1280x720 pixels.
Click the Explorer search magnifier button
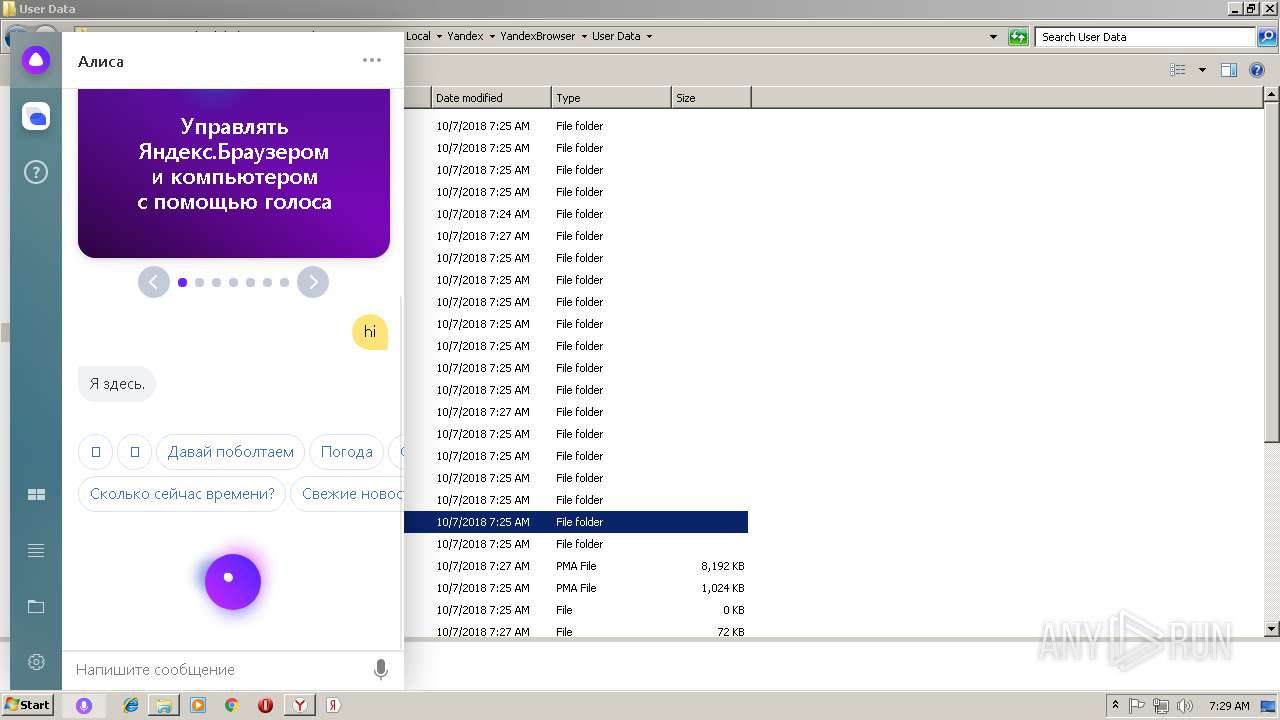click(x=1266, y=37)
